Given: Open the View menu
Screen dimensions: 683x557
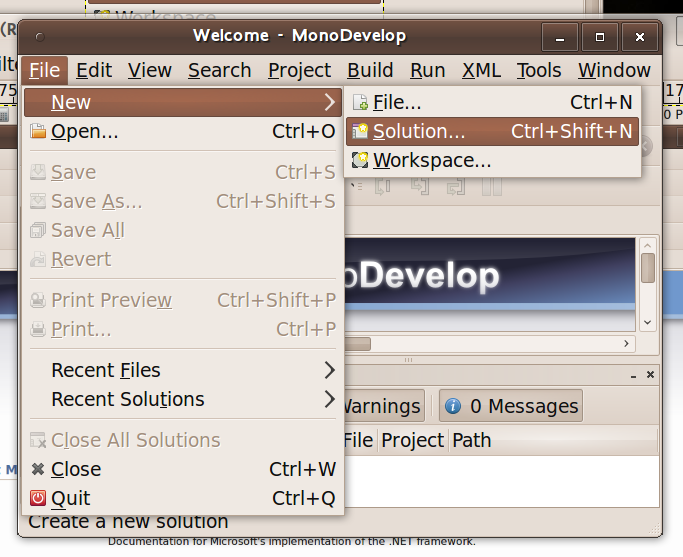Looking at the screenshot, I should point(149,70).
